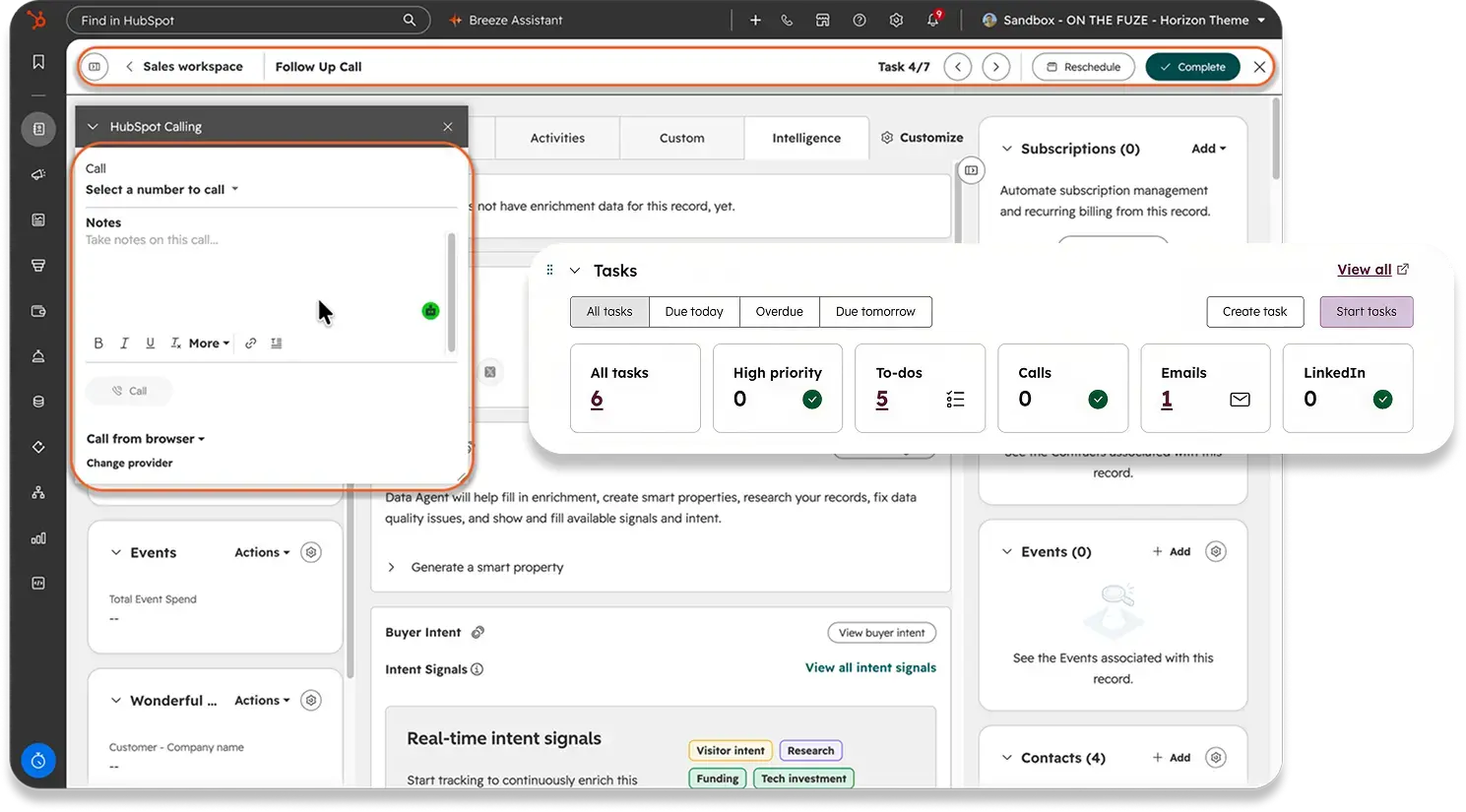Click the Contacts (4) settings gear icon

click(1216, 758)
